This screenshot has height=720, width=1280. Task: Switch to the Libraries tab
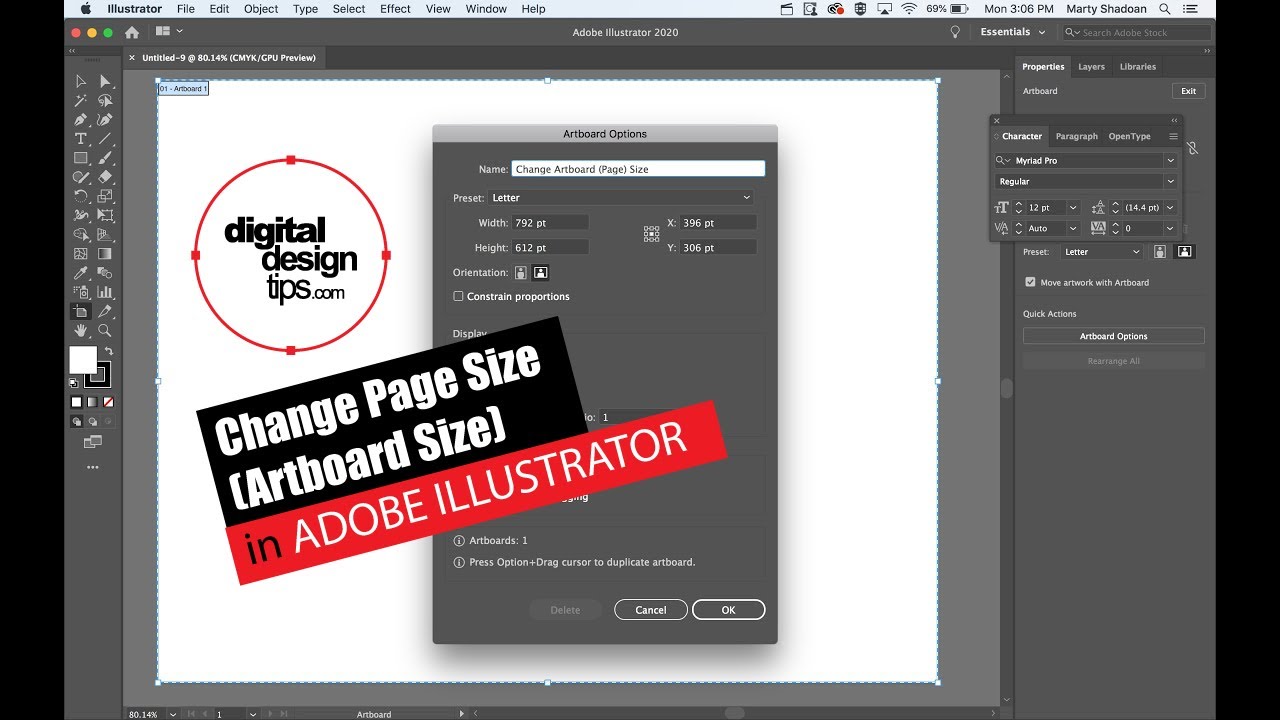[1138, 67]
